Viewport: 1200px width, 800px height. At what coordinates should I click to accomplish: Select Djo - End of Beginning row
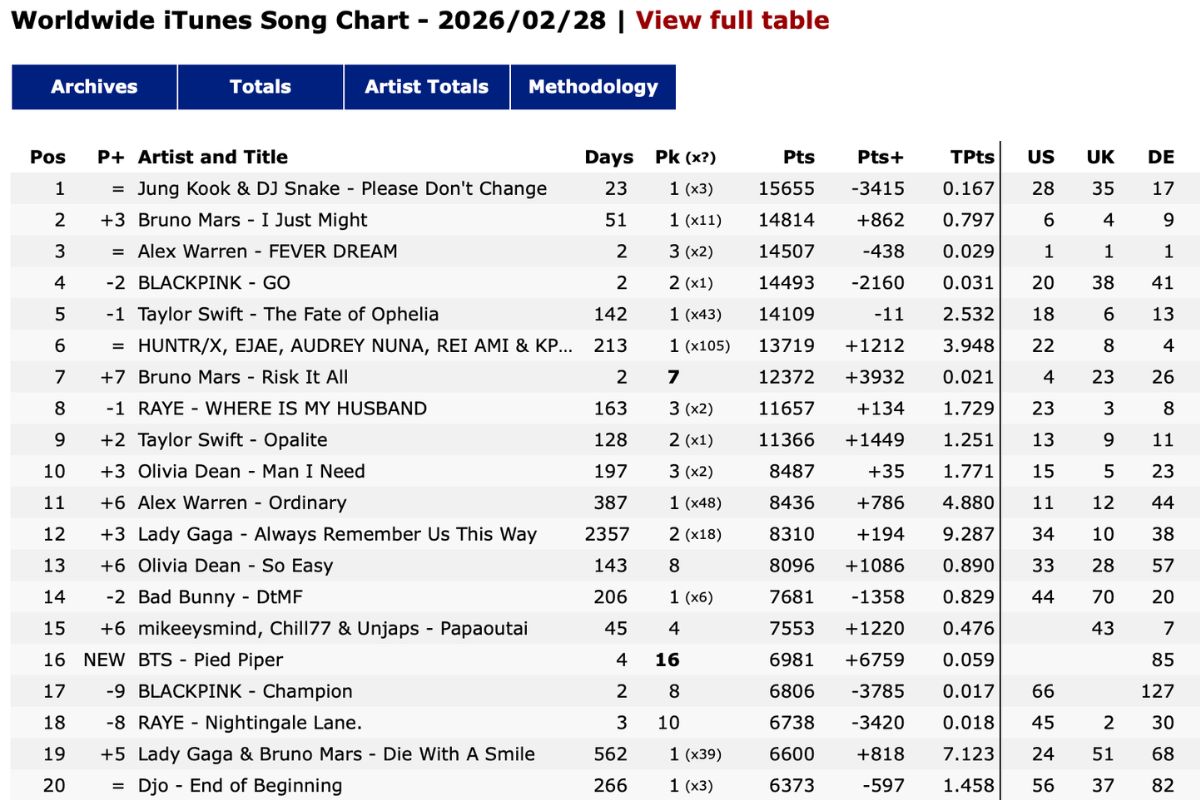(240, 786)
